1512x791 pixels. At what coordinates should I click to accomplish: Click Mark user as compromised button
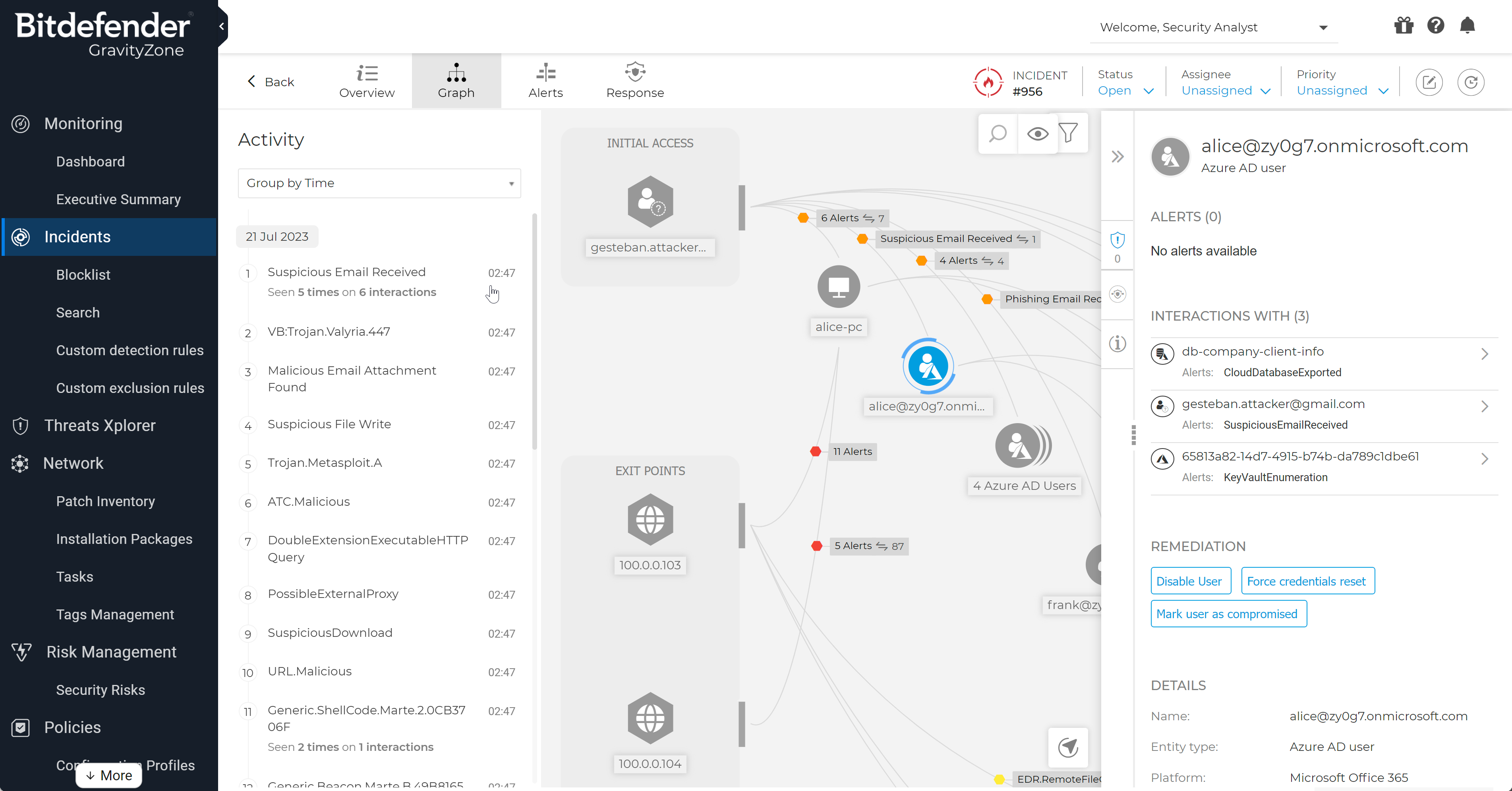click(1227, 614)
